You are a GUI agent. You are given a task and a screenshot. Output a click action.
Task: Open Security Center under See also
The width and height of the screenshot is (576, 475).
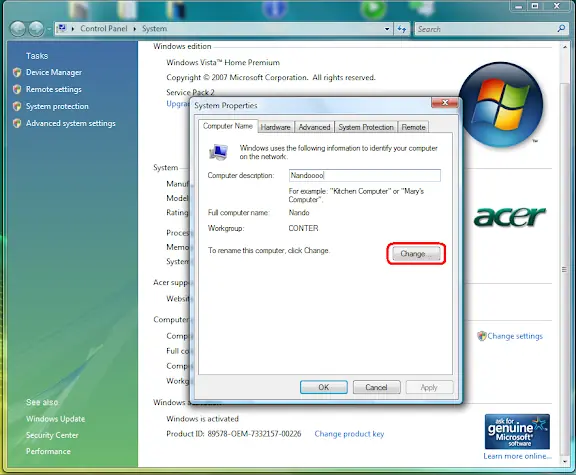52,435
